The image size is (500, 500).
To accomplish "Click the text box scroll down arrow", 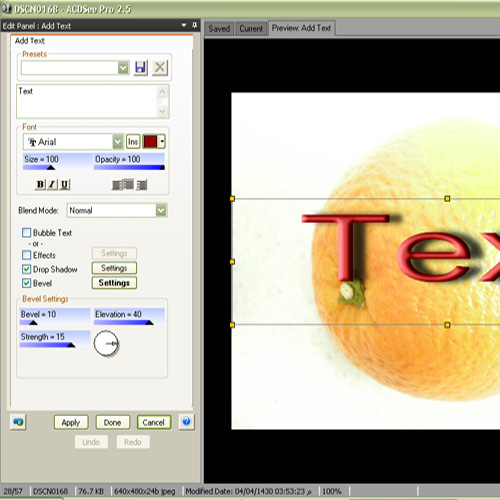I will coord(162,111).
